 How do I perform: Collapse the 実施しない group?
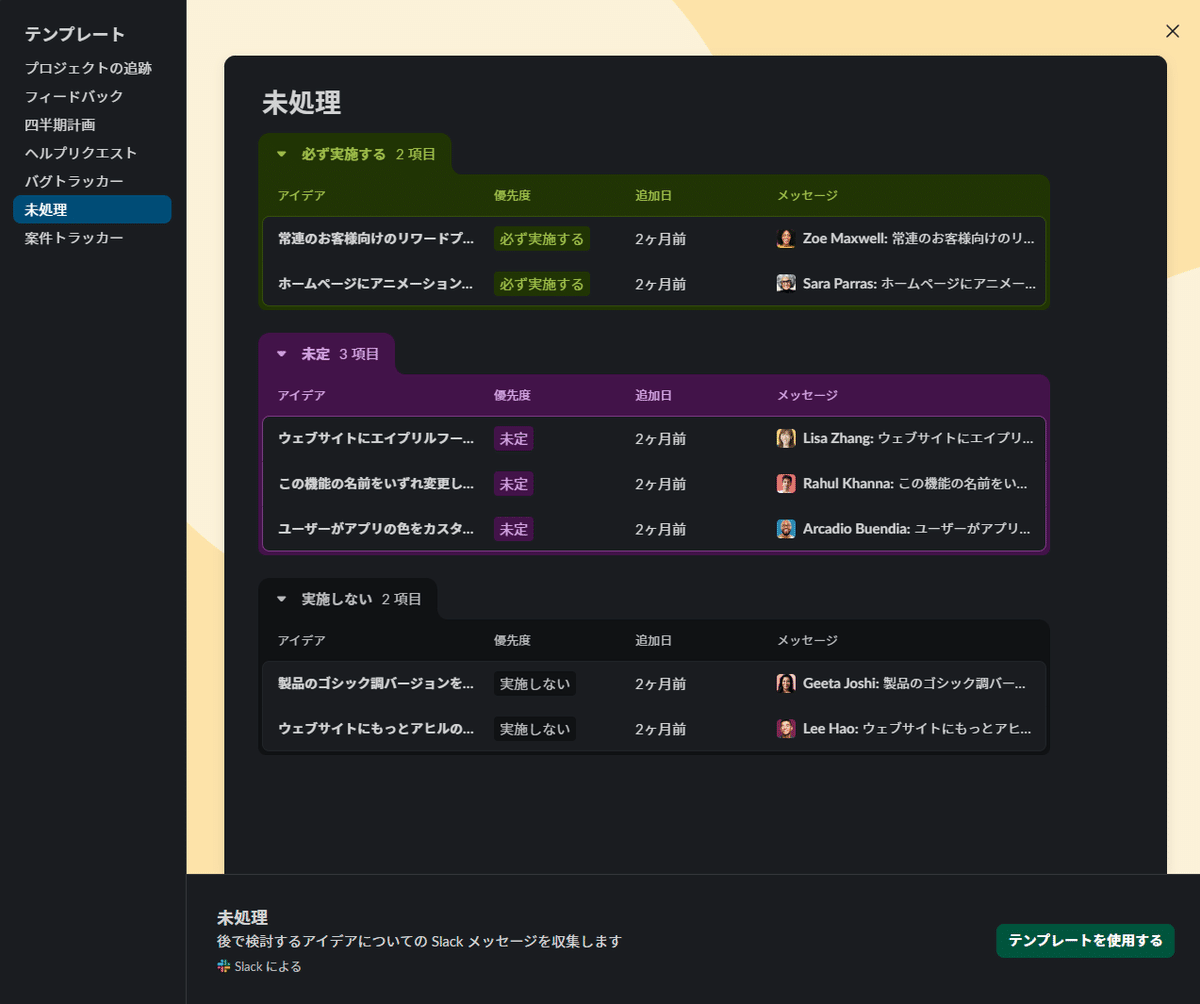[x=282, y=599]
